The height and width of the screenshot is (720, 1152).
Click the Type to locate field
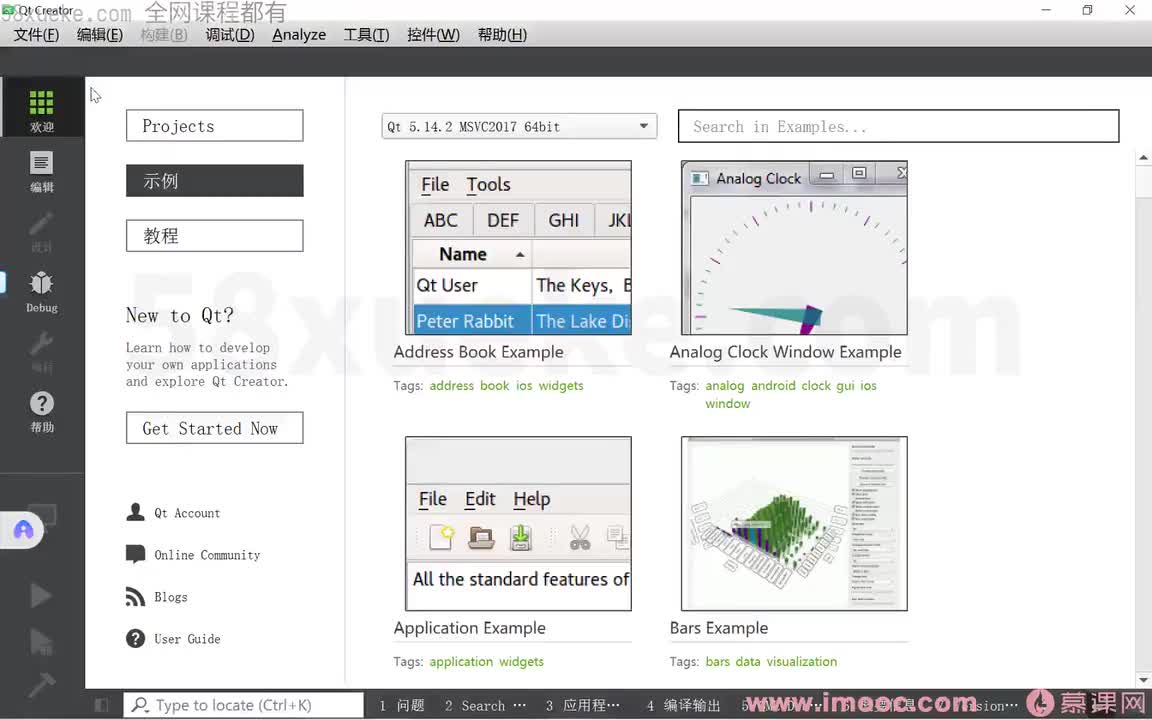point(243,705)
